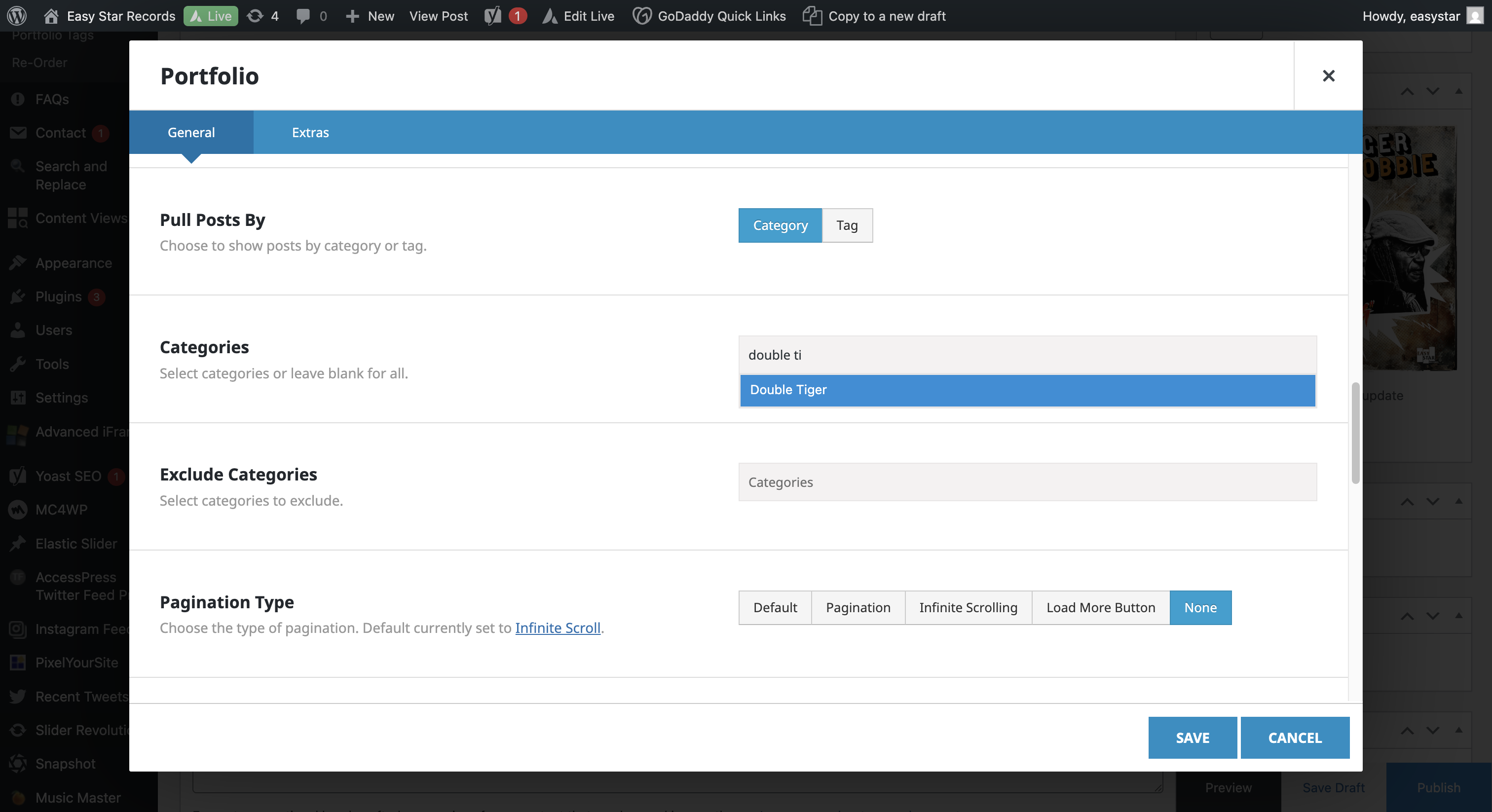
Task: Click the home icon beside Easy Star Records
Action: [x=51, y=16]
